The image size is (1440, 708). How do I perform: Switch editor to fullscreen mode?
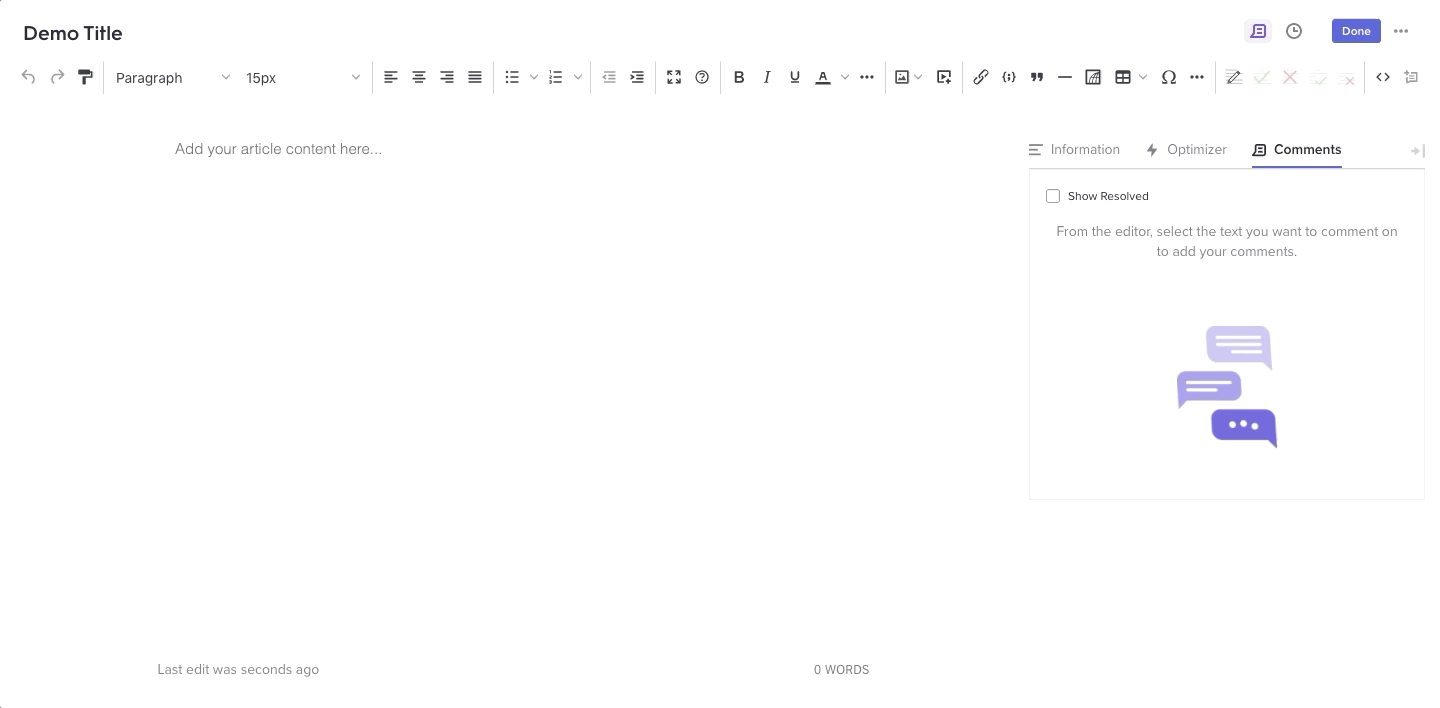pyautogui.click(x=674, y=77)
